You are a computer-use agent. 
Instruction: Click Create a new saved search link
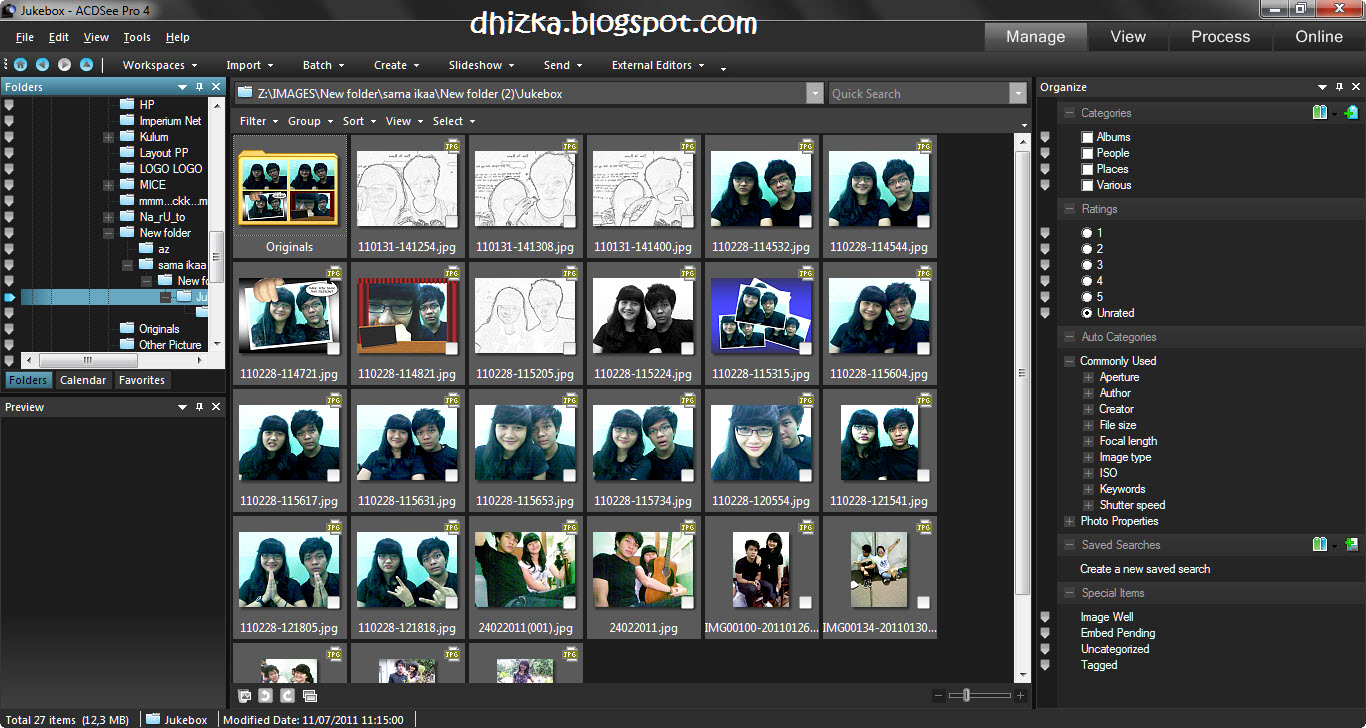[x=1145, y=569]
